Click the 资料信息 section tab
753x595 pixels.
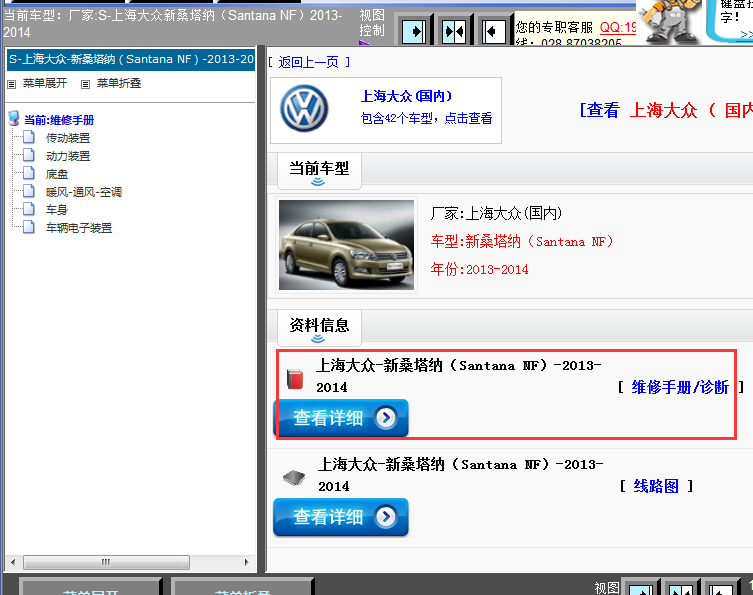[319, 328]
